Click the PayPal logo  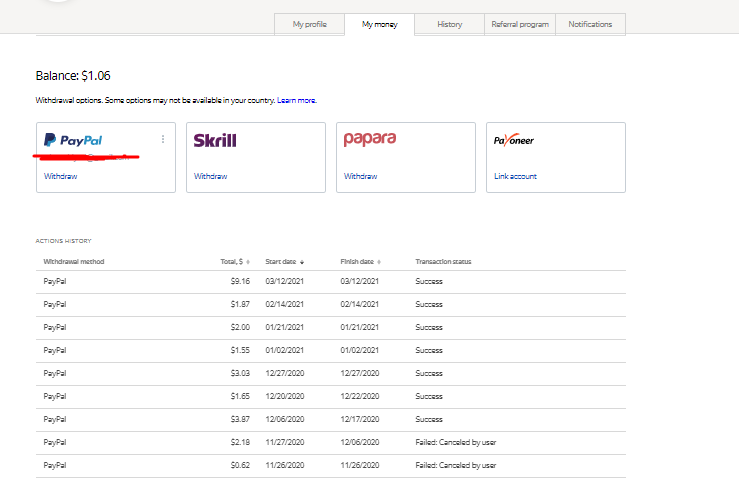[73, 140]
